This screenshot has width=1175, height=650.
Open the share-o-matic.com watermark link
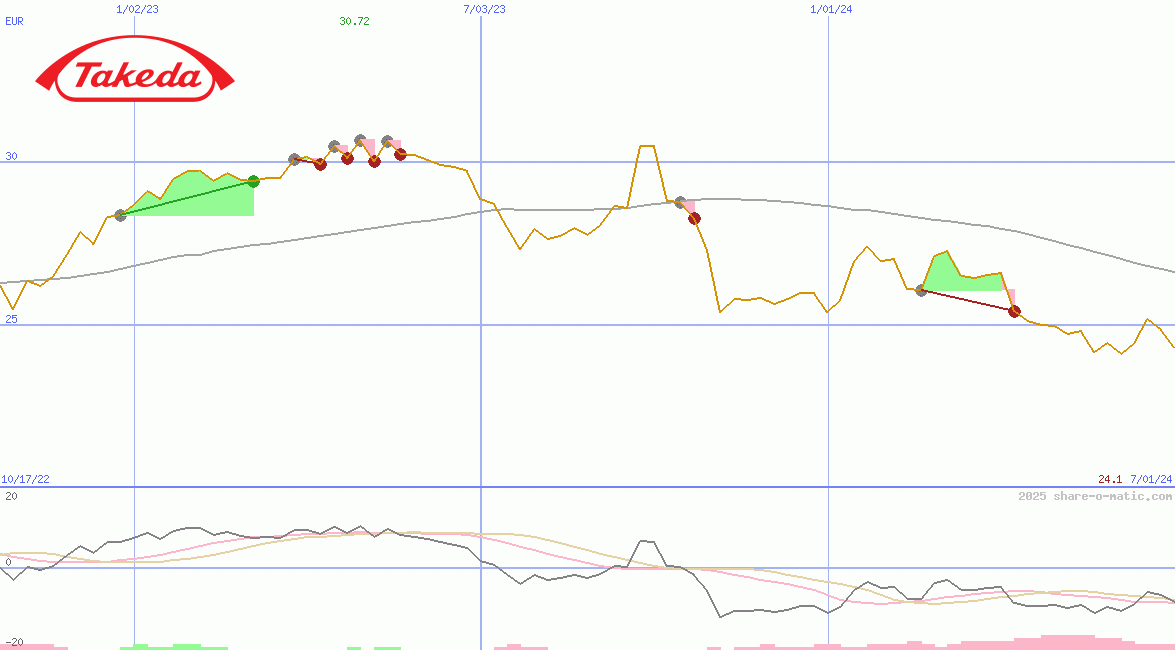(x=1095, y=496)
